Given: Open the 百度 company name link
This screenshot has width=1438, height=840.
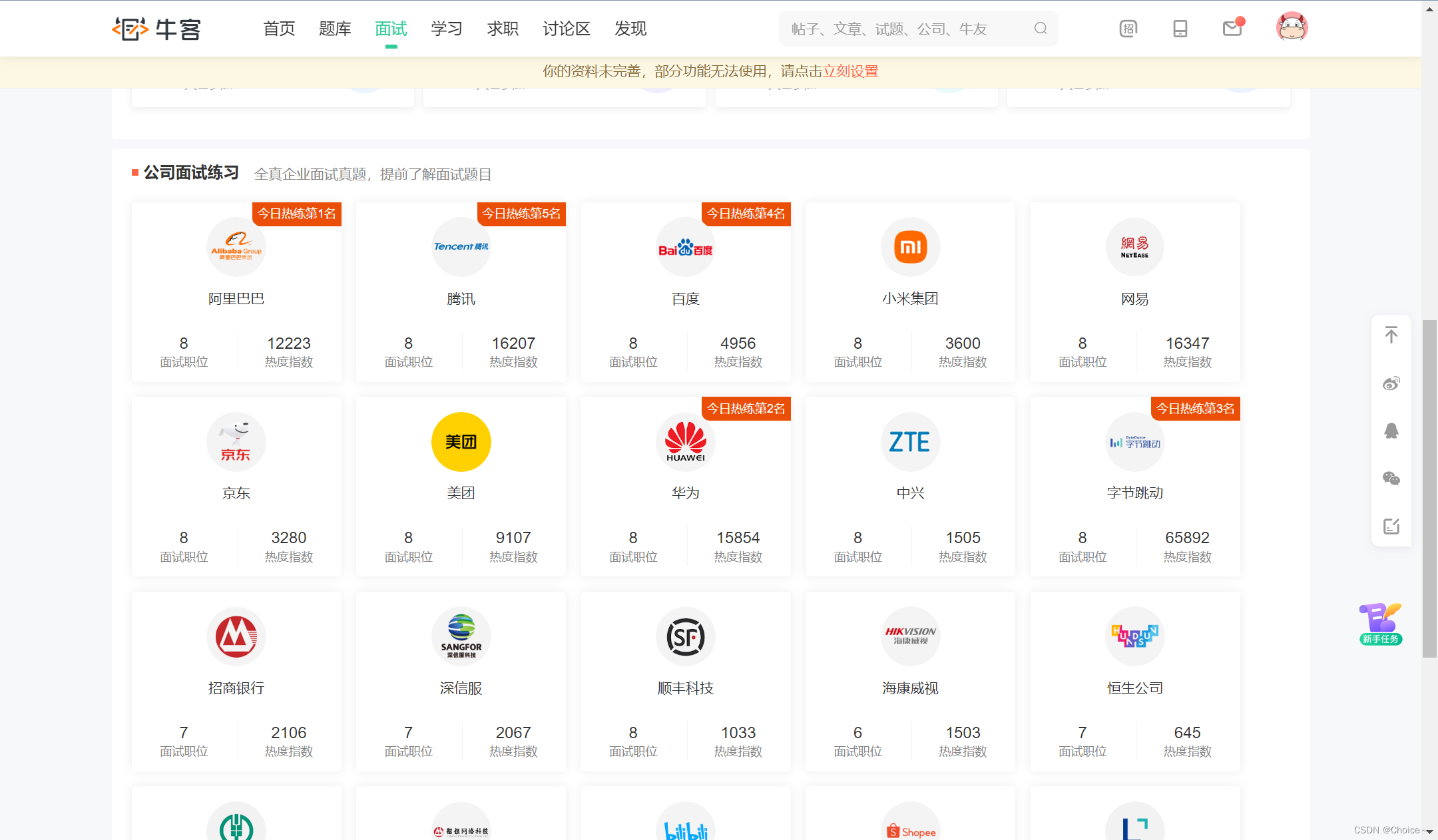Looking at the screenshot, I should [x=686, y=299].
